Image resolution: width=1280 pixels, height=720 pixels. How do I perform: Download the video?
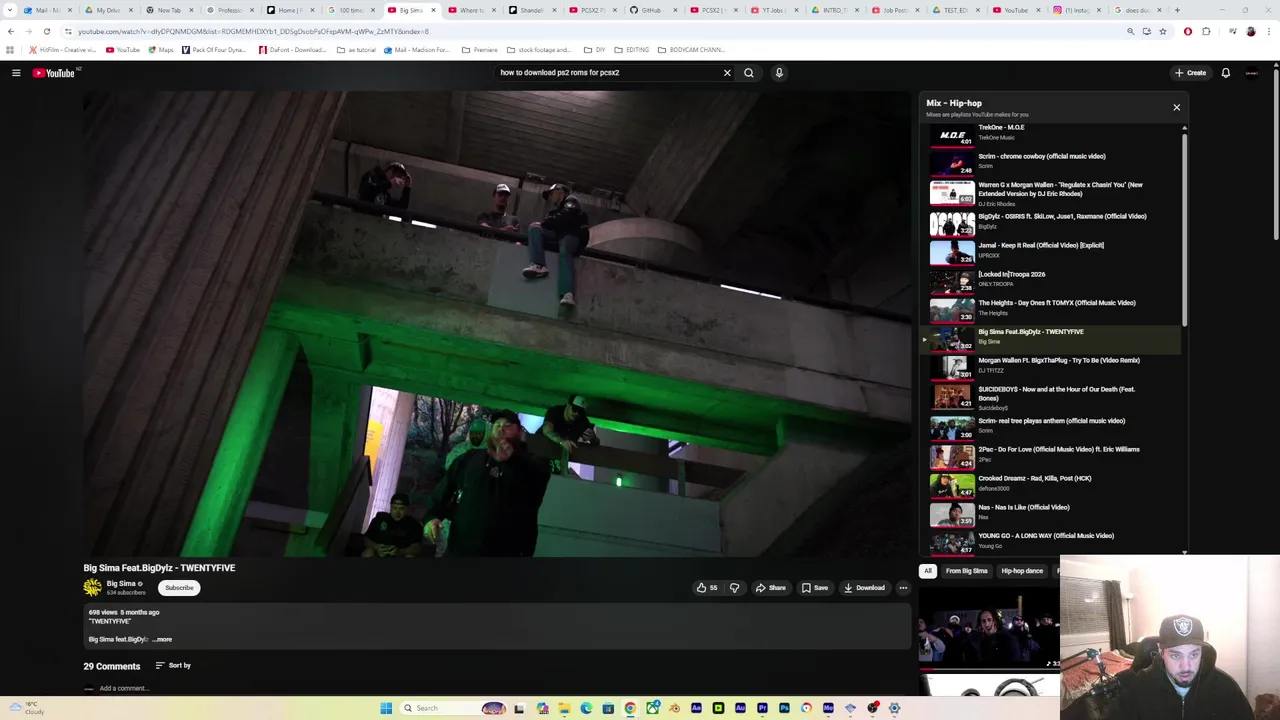coord(864,588)
